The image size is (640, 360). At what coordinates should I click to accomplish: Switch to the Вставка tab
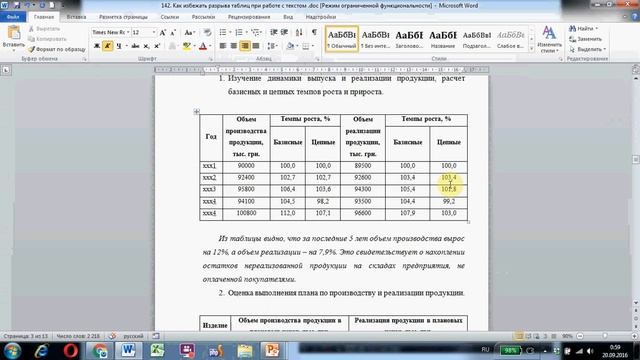click(76, 17)
